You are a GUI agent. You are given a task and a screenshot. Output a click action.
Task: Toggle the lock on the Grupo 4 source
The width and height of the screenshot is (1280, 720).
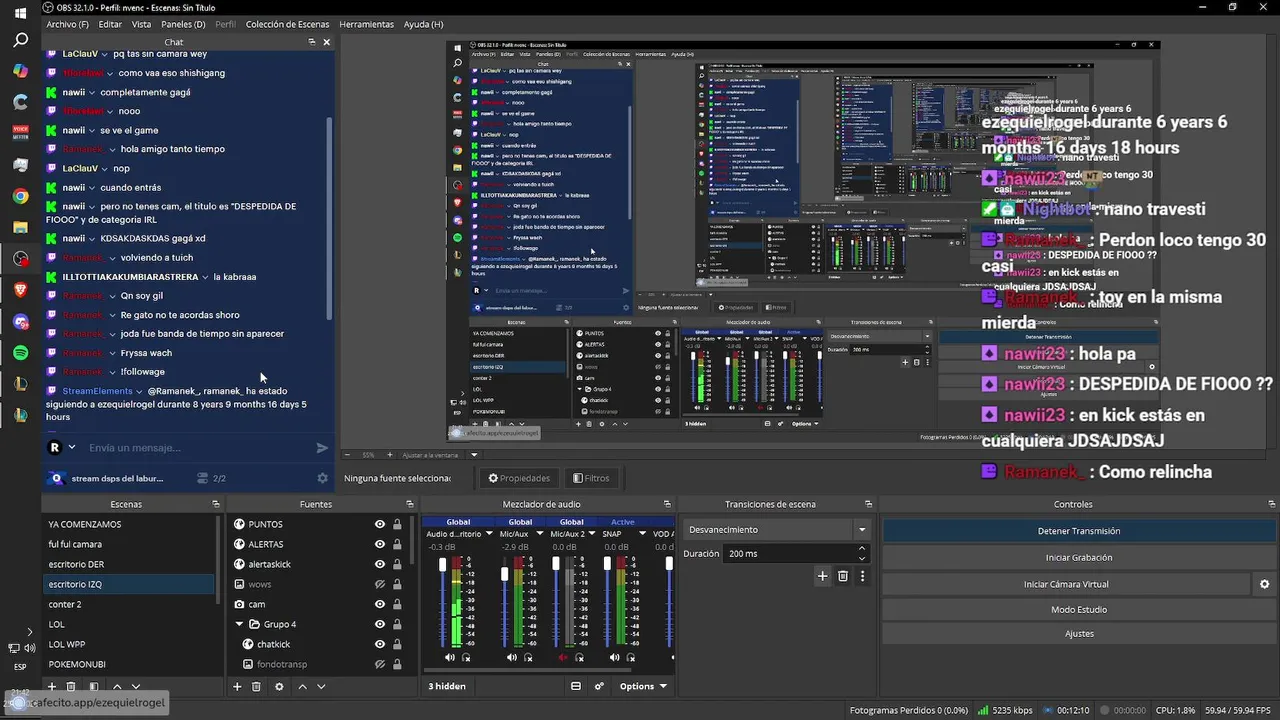[x=397, y=624]
